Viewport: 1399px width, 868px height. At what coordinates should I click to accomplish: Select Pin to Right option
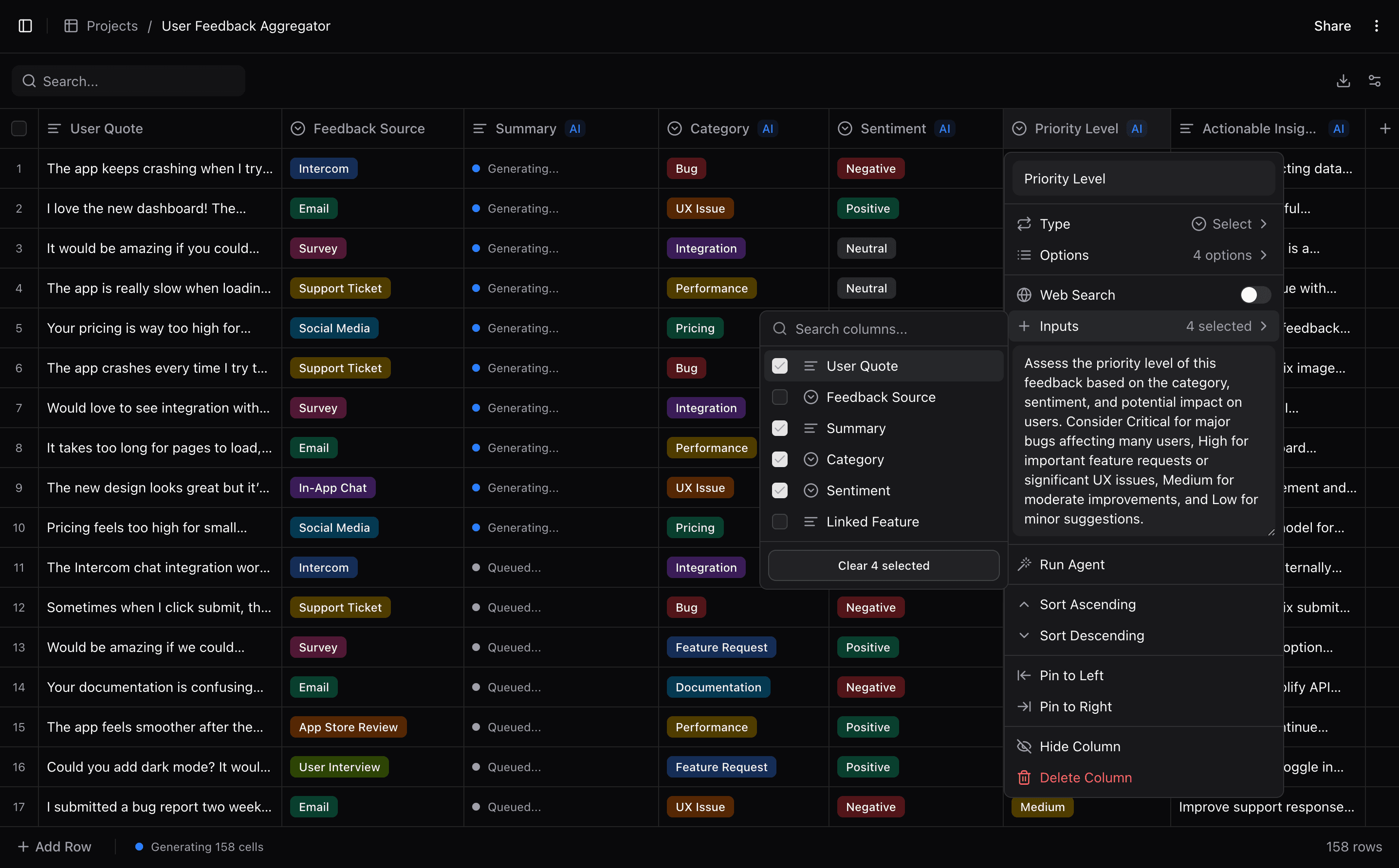pos(1076,706)
